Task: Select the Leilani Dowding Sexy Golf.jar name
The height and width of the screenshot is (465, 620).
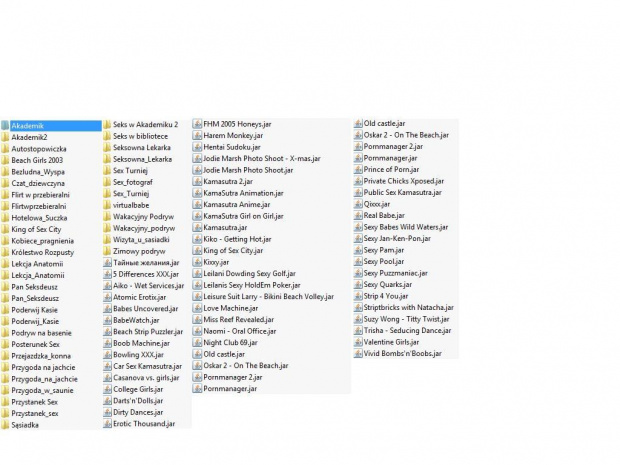Action: (x=250, y=274)
